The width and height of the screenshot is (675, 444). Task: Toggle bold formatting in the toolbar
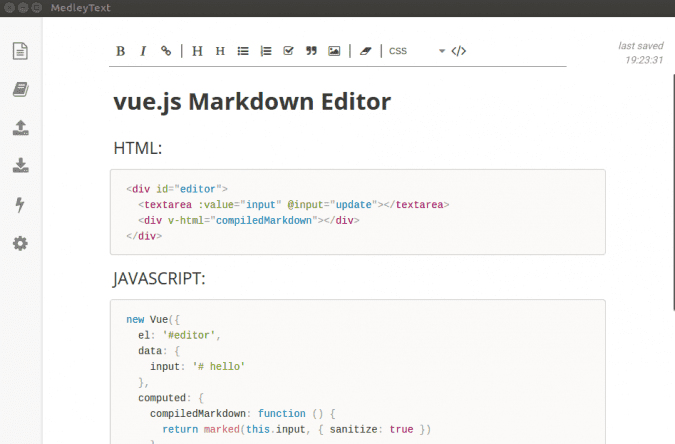120,51
